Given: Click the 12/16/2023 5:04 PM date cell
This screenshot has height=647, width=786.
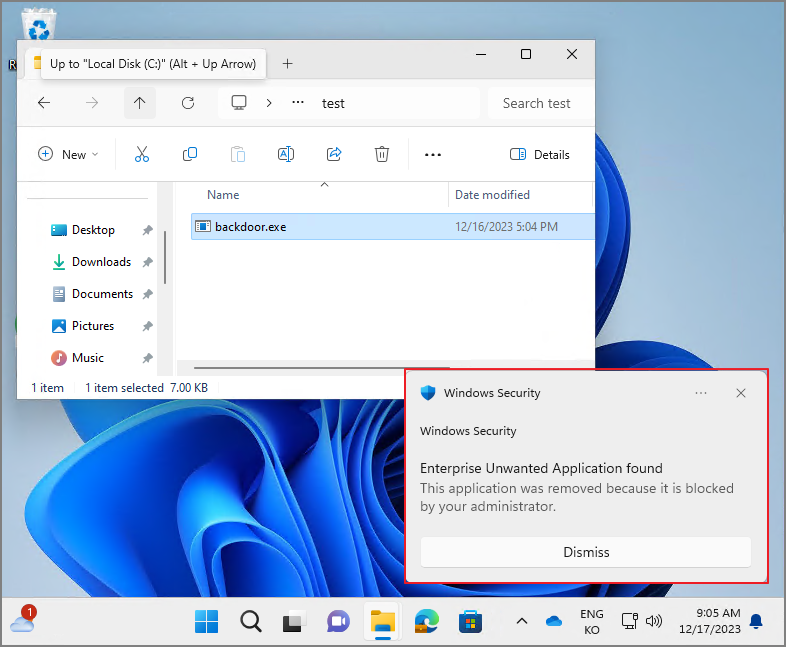Looking at the screenshot, I should (x=506, y=227).
